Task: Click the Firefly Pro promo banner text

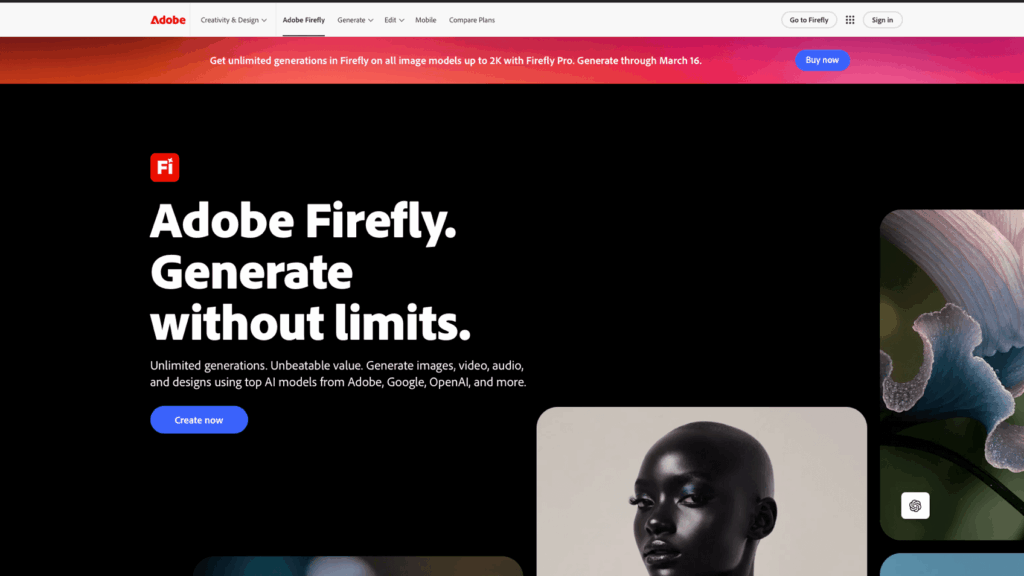Action: click(x=455, y=60)
